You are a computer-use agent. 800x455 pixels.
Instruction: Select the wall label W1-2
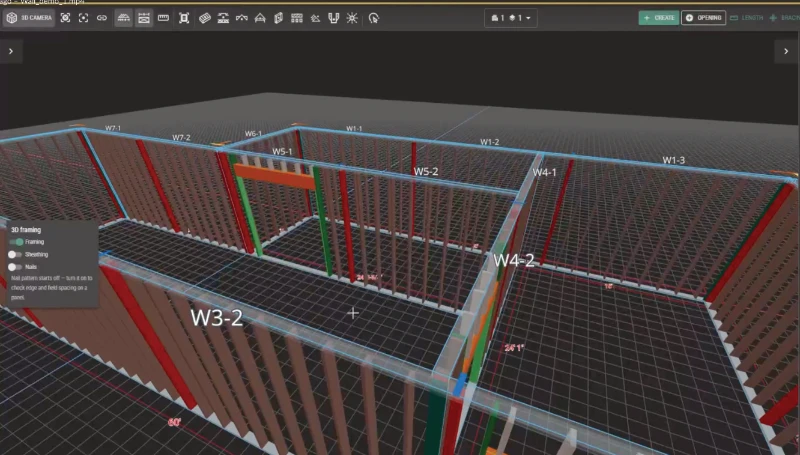(x=489, y=142)
